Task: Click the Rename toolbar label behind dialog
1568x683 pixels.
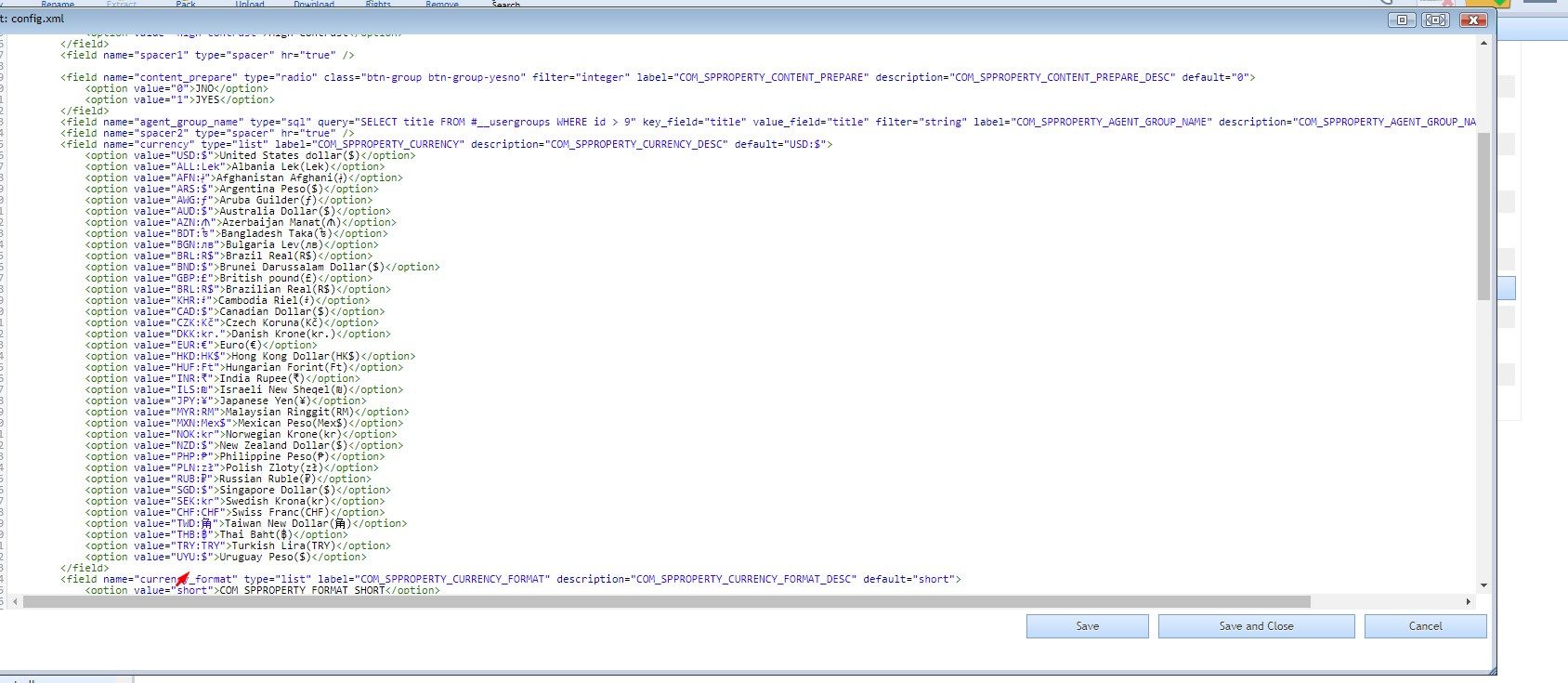Action: pos(58,5)
